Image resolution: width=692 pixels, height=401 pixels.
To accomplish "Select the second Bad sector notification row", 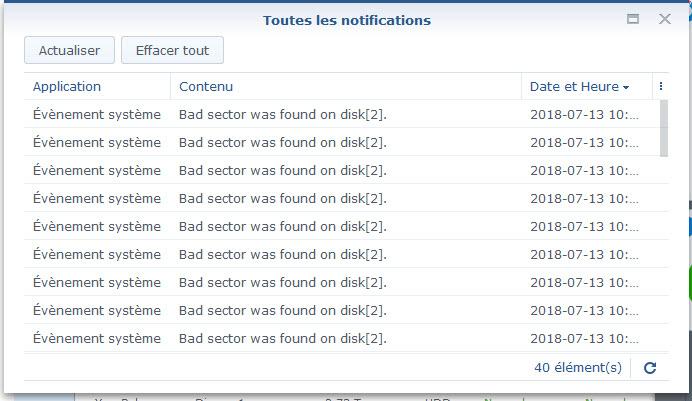I will (342, 142).
